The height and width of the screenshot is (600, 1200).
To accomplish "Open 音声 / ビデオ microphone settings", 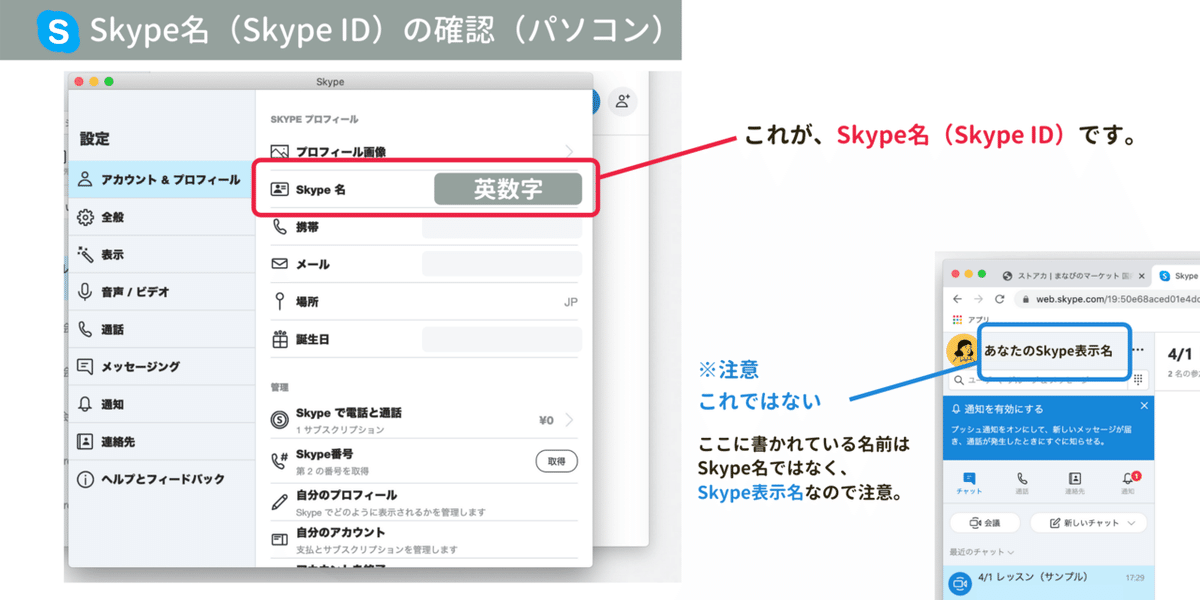I will click(x=161, y=292).
